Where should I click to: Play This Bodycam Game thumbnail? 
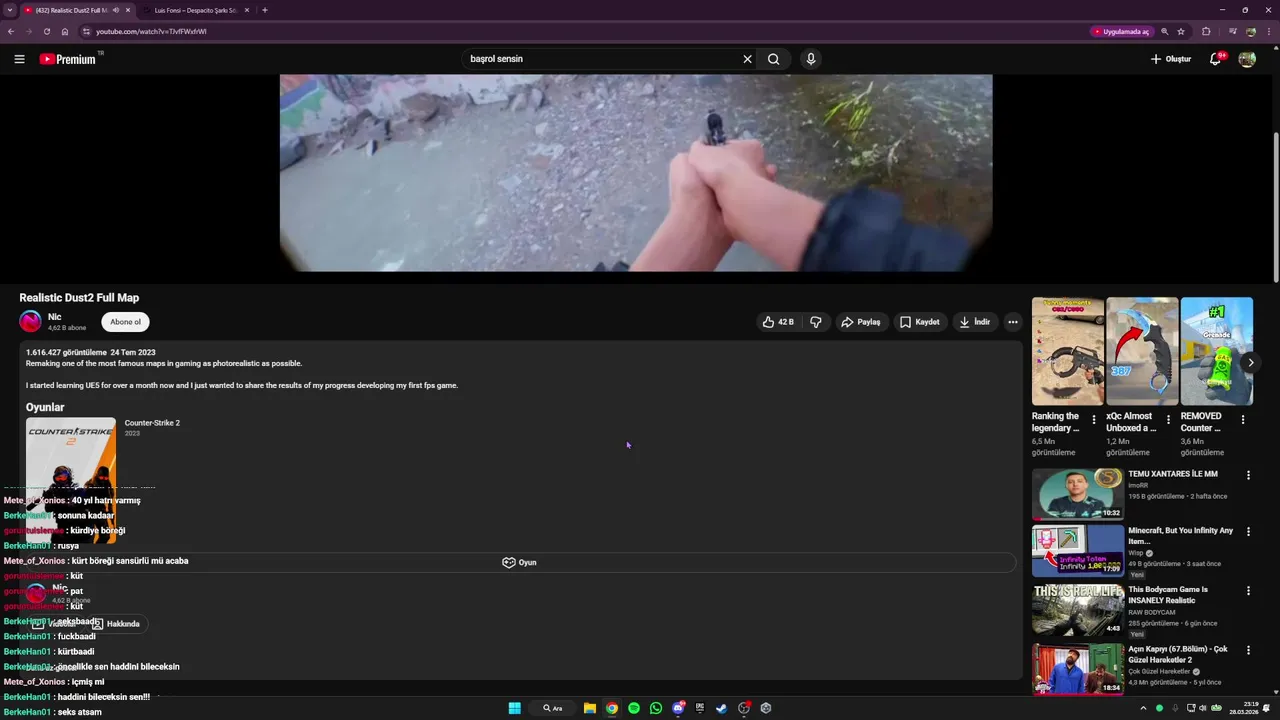1078,609
